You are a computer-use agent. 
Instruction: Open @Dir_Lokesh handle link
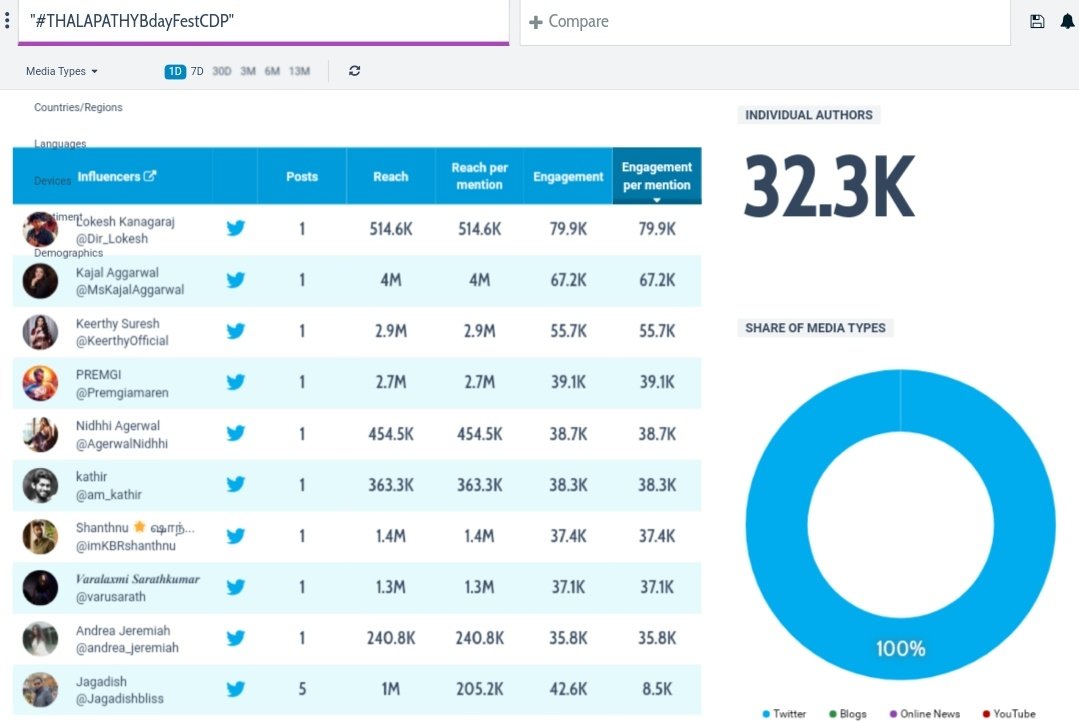point(111,239)
